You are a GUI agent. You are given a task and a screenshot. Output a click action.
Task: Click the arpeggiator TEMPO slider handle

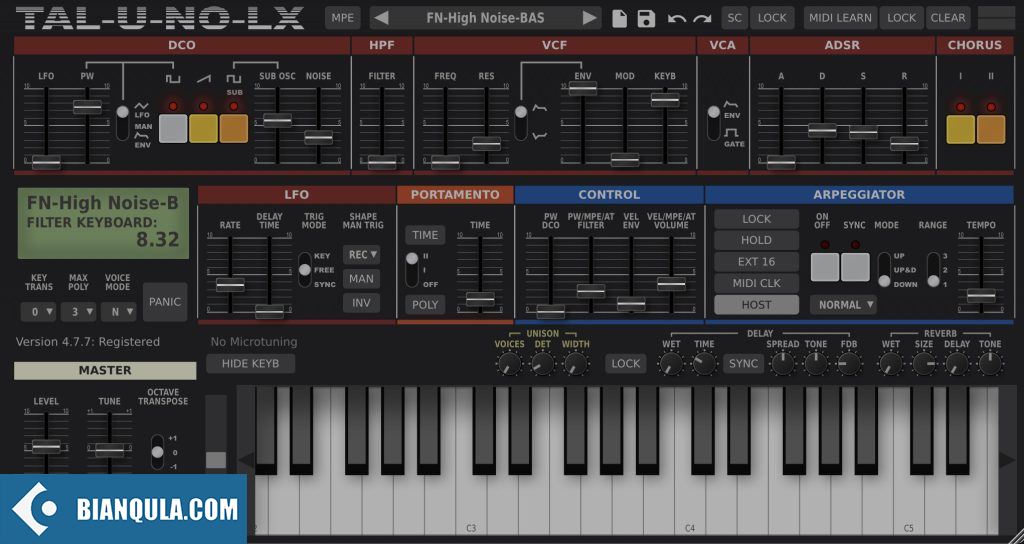point(981,295)
